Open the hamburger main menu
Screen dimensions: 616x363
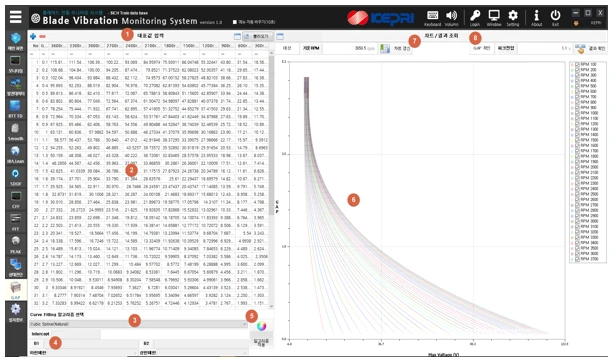pyautogui.click(x=15, y=17)
